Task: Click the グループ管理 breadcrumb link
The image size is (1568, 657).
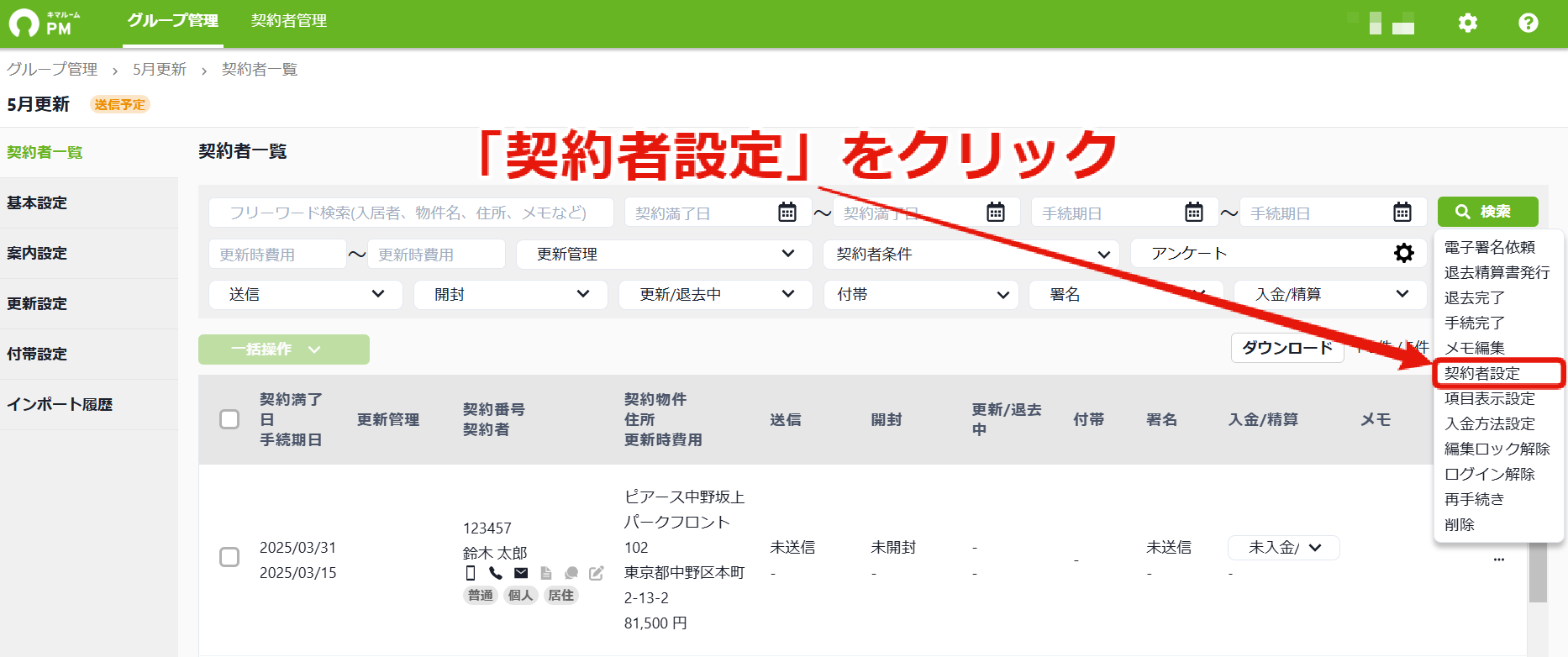Action: pyautogui.click(x=52, y=69)
